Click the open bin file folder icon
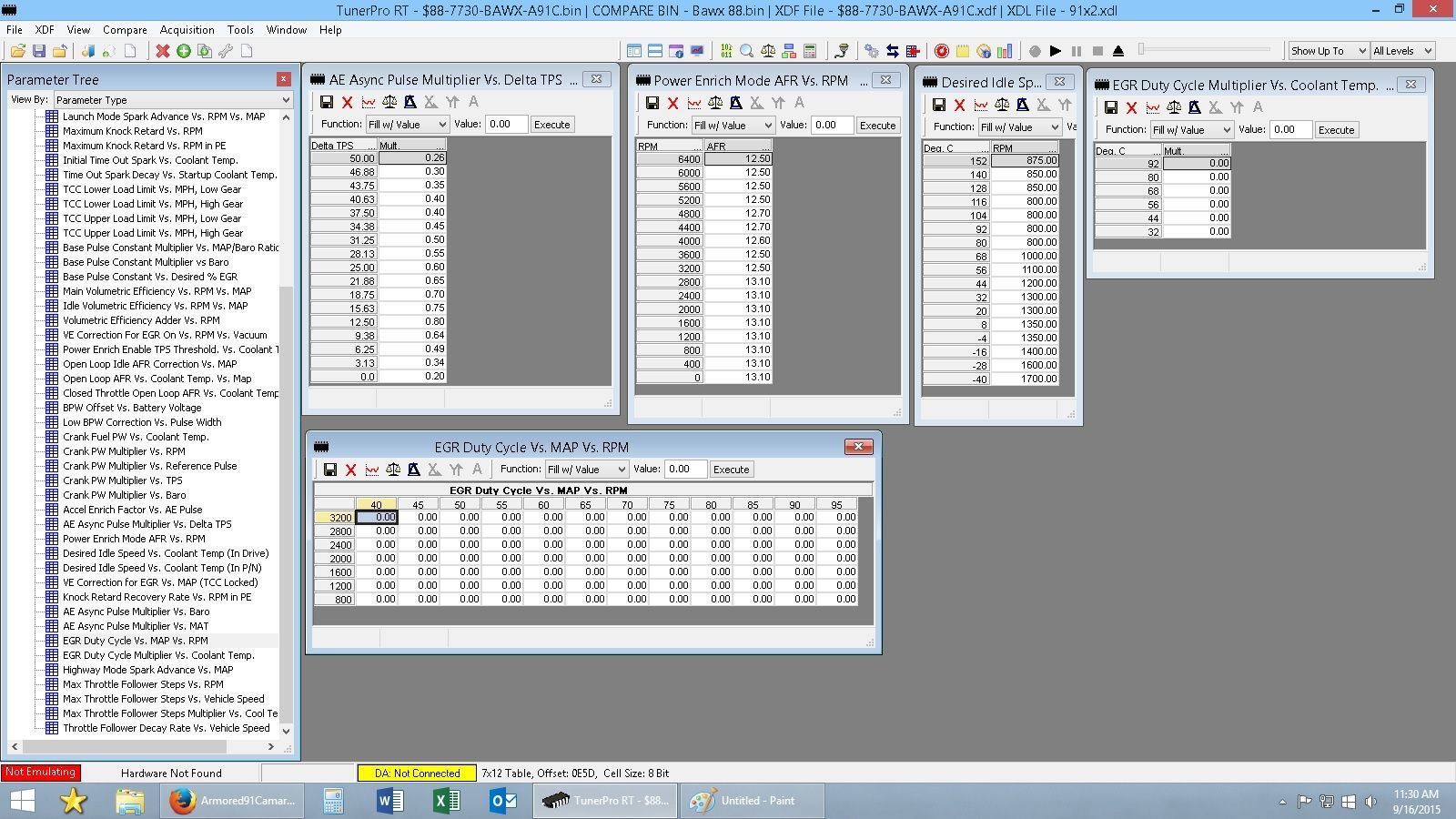The width and height of the screenshot is (1456, 819). [x=18, y=51]
